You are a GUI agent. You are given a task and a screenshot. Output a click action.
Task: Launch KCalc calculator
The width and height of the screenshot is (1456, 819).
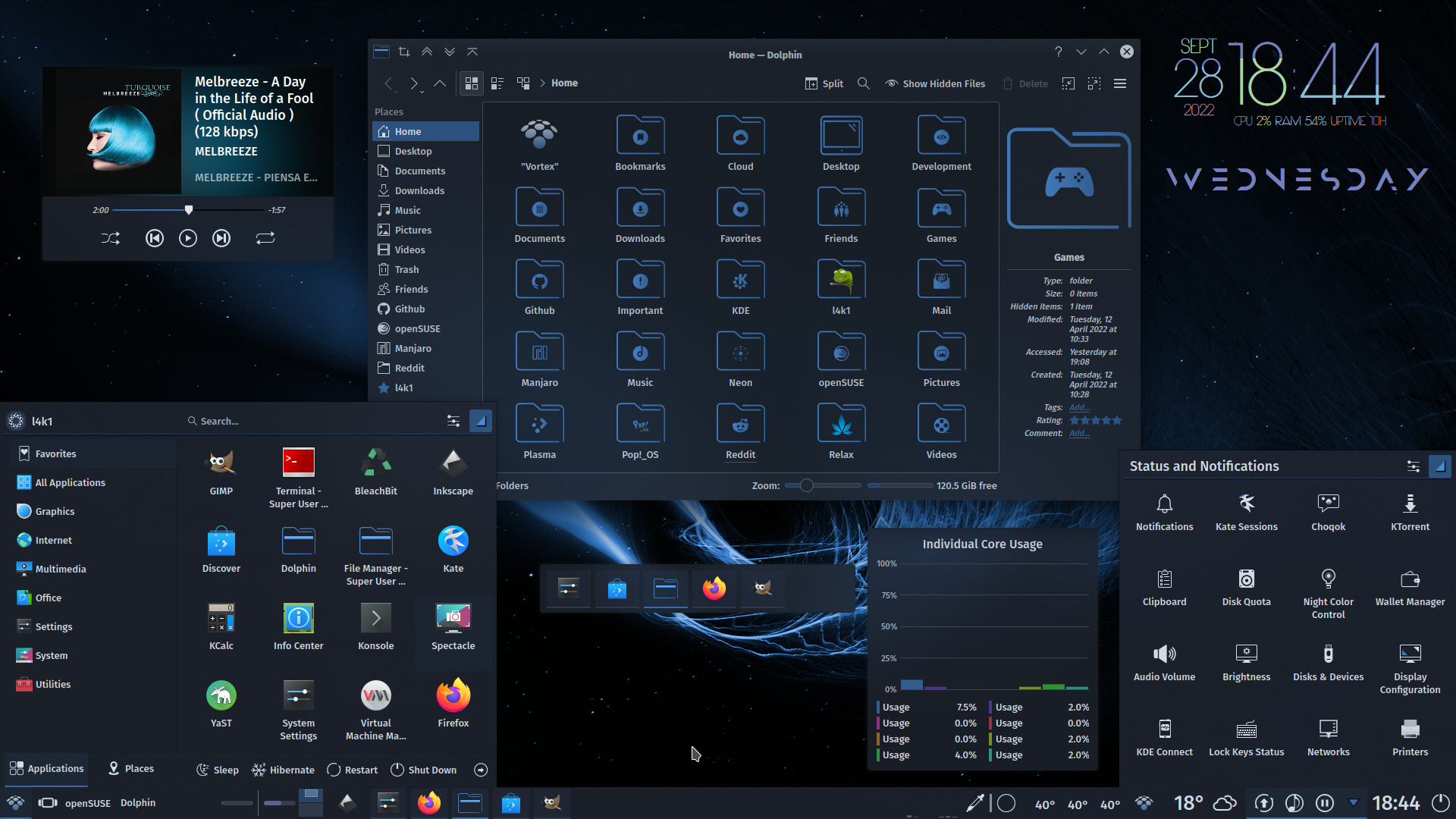[221, 626]
